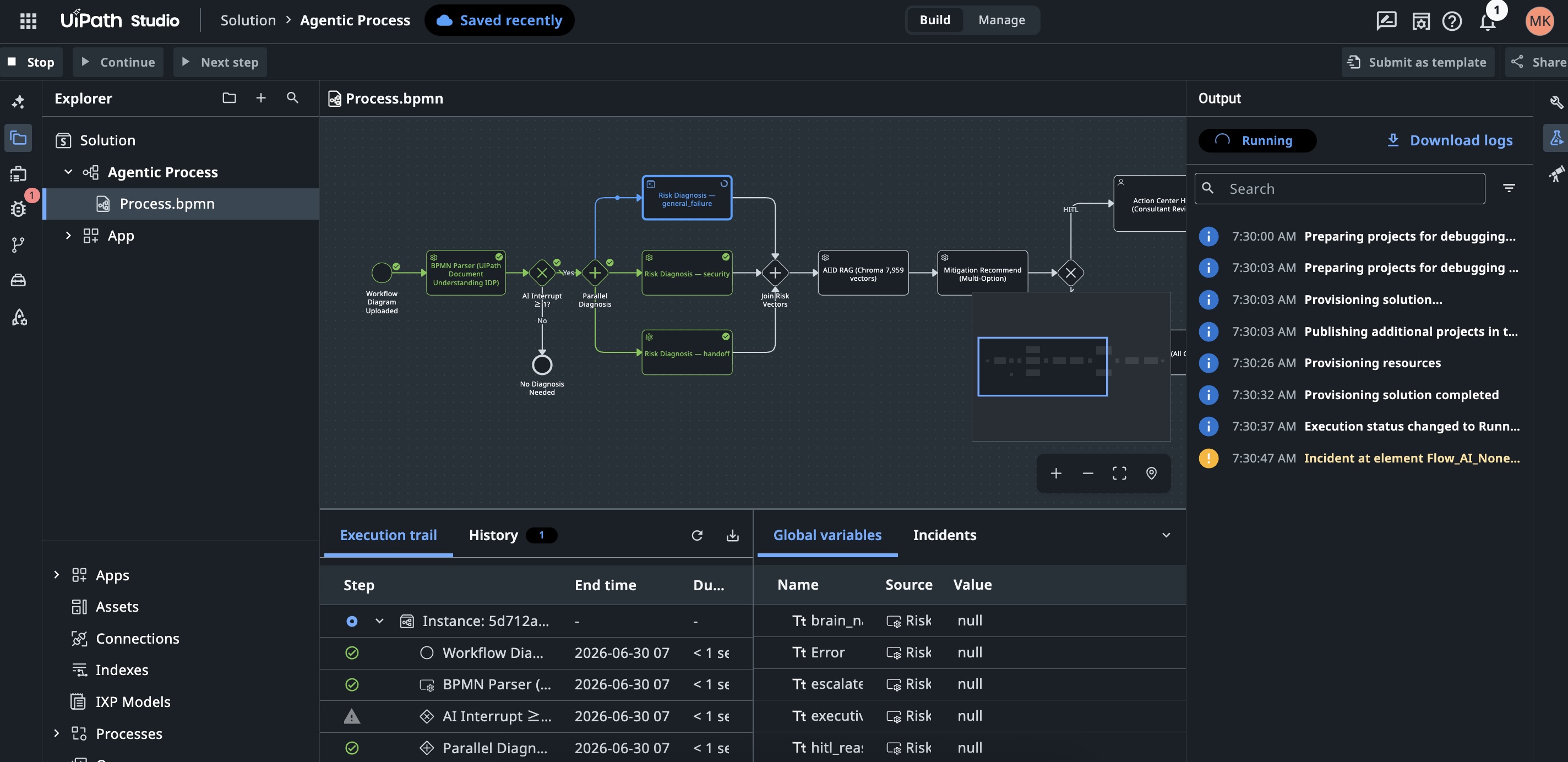Zoom out on the canvas

click(1088, 473)
